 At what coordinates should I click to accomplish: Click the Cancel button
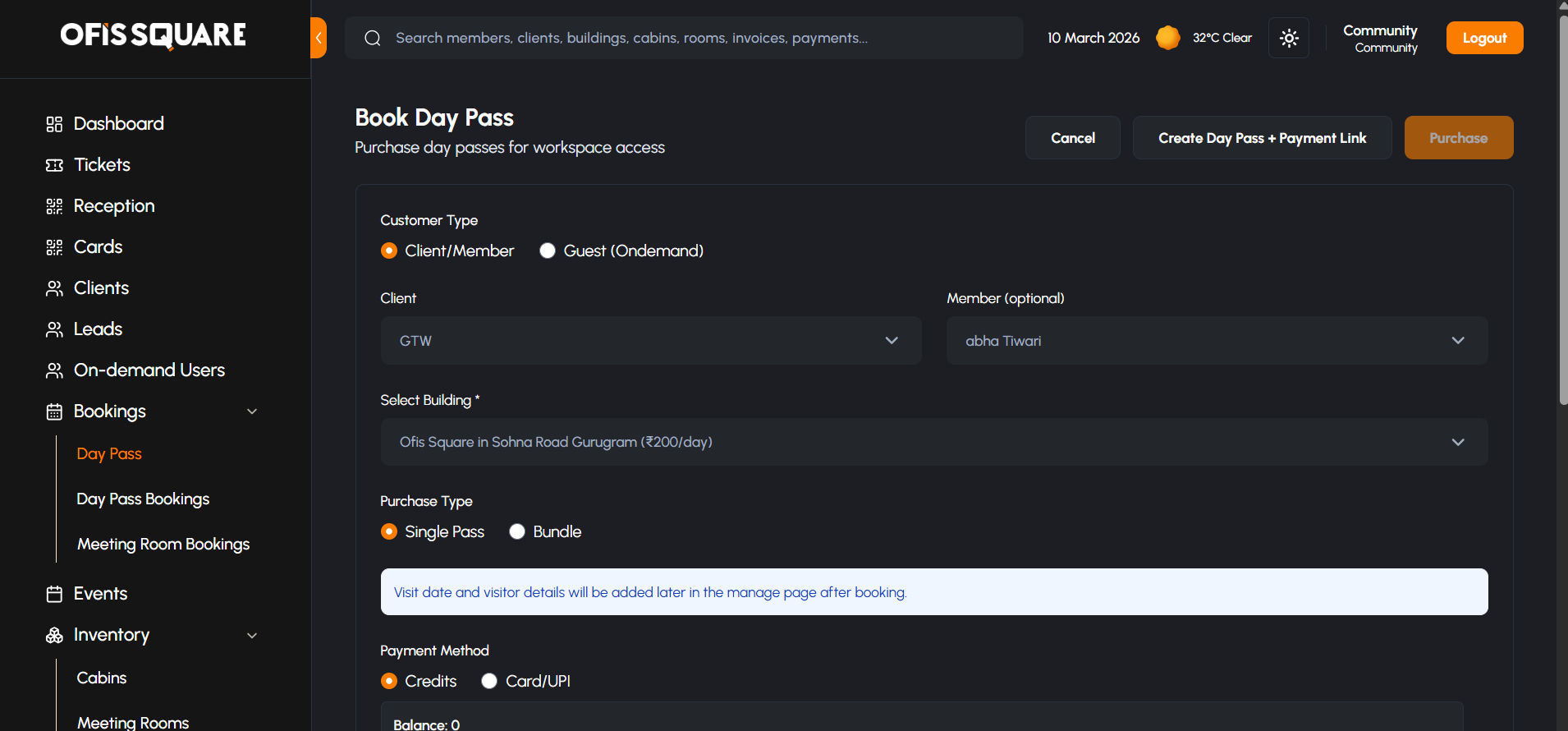click(1072, 138)
